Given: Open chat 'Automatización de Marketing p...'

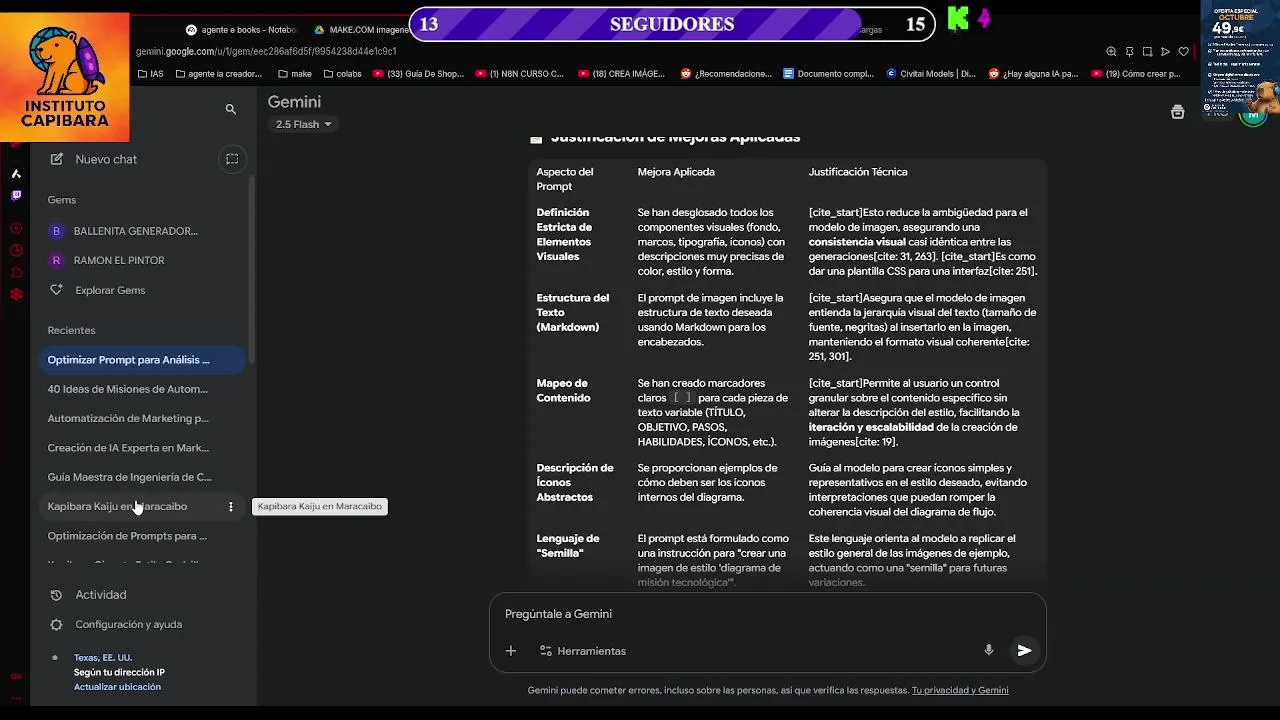Looking at the screenshot, I should tap(141, 418).
